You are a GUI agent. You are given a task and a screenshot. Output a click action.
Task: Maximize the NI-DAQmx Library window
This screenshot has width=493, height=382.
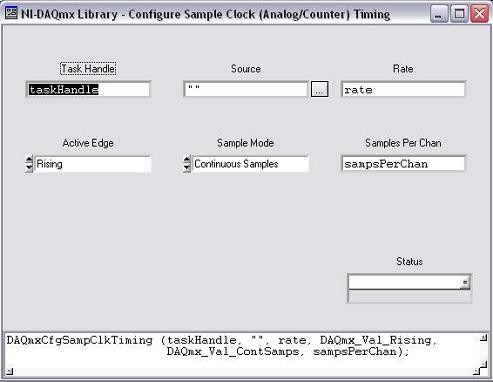(459, 14)
